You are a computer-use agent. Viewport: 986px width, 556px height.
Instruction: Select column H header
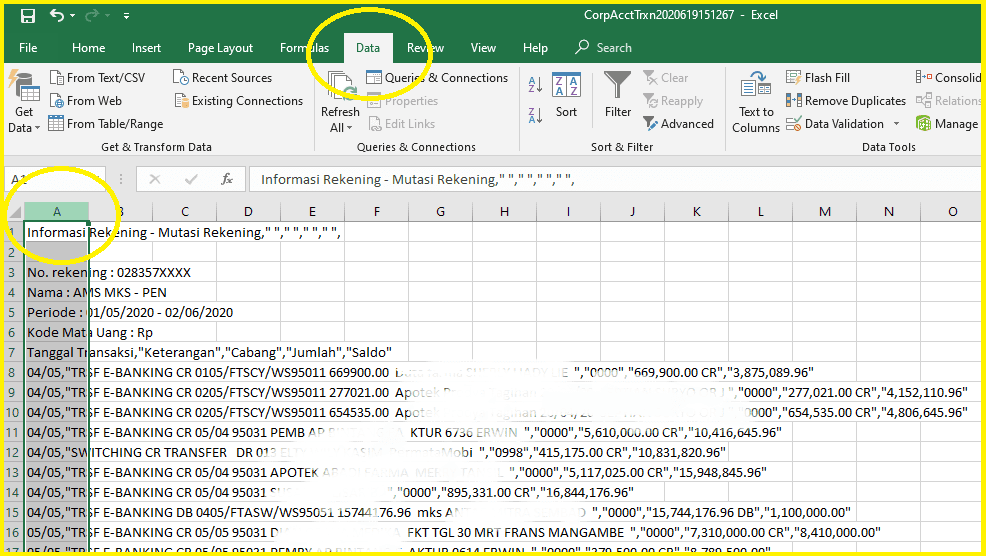pos(504,211)
